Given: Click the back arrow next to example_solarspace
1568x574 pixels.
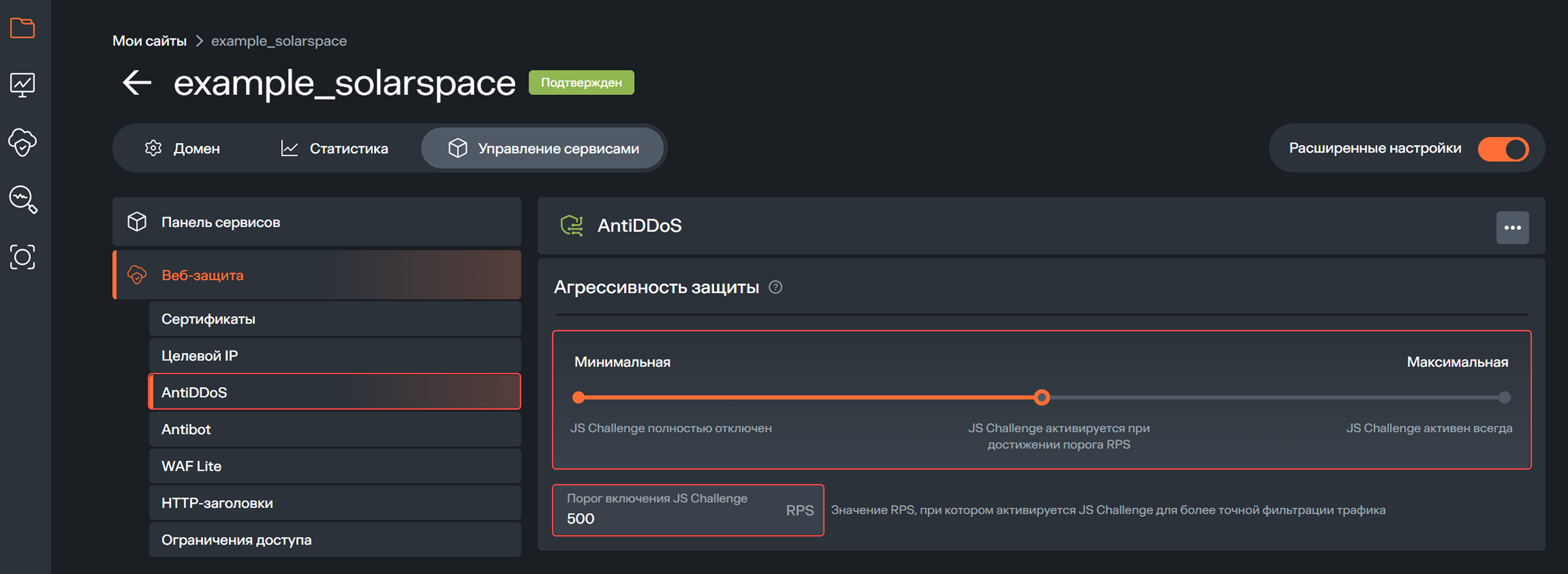Looking at the screenshot, I should pyautogui.click(x=136, y=83).
